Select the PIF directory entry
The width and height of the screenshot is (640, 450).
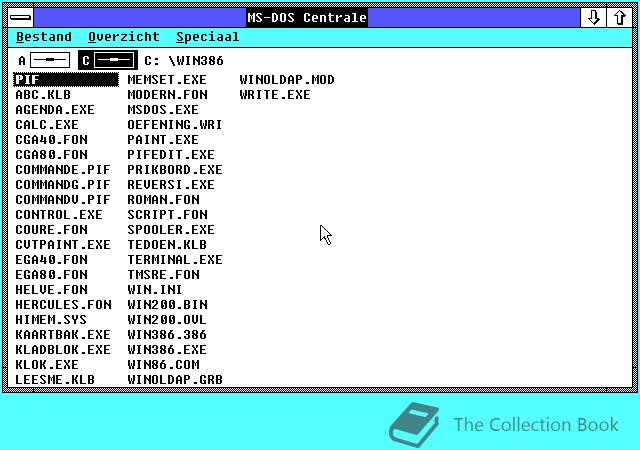pyautogui.click(x=66, y=80)
